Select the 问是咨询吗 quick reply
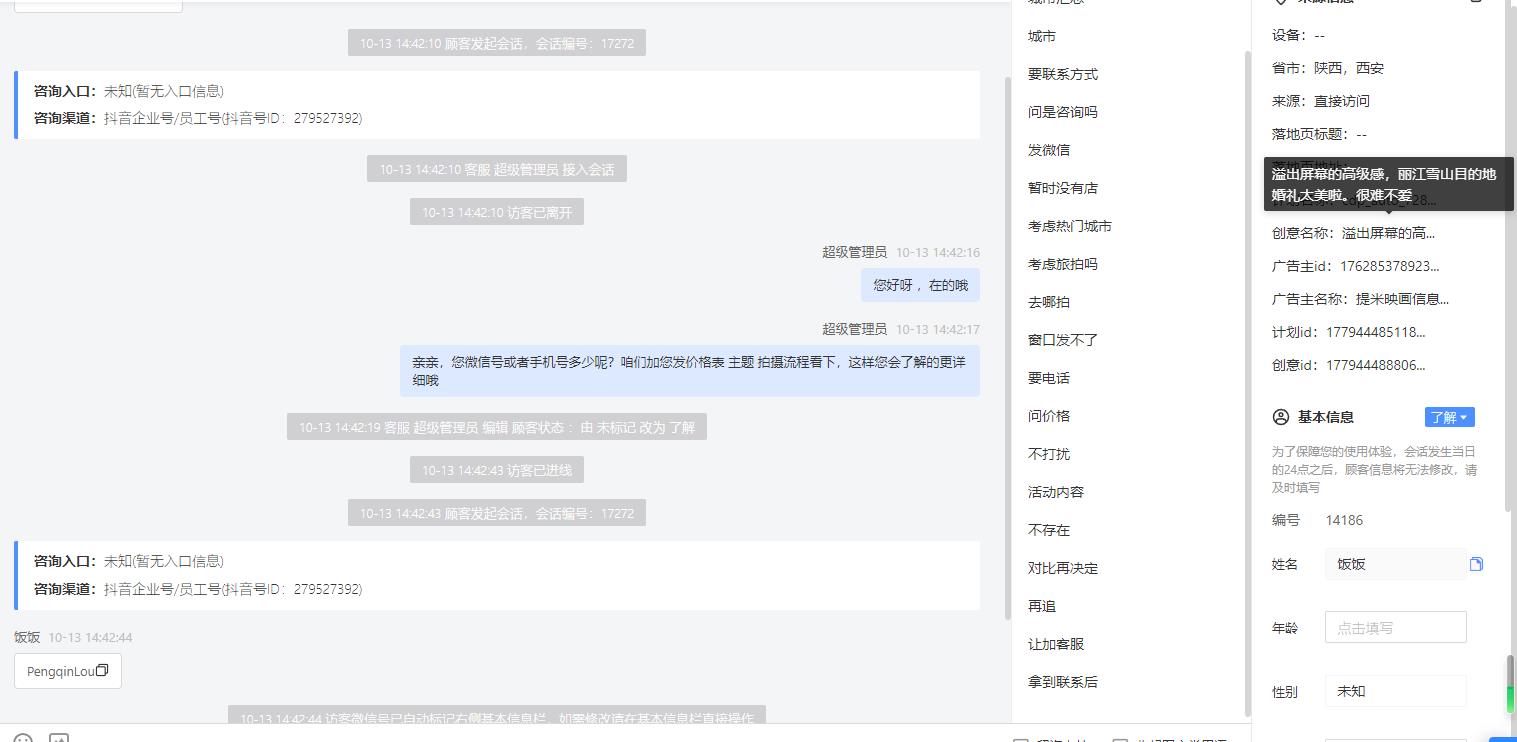Screen dimensions: 1517x742 click(x=1063, y=112)
